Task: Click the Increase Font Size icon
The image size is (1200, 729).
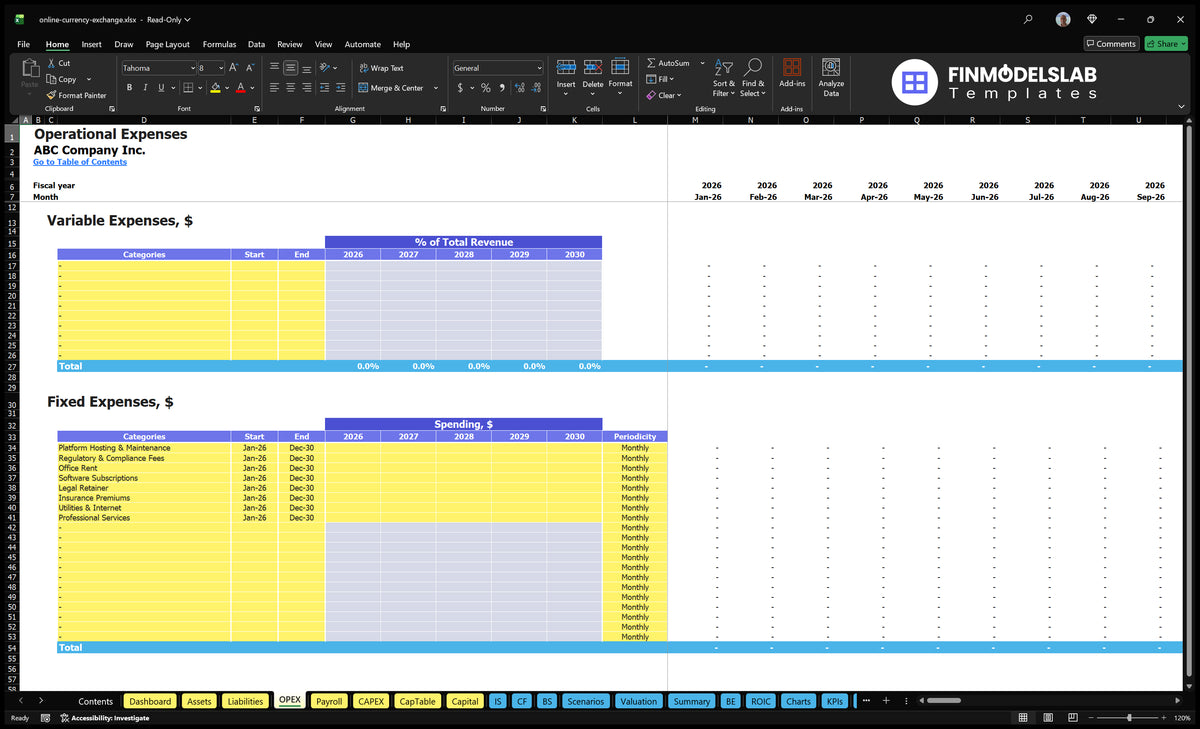Action: tap(234, 68)
